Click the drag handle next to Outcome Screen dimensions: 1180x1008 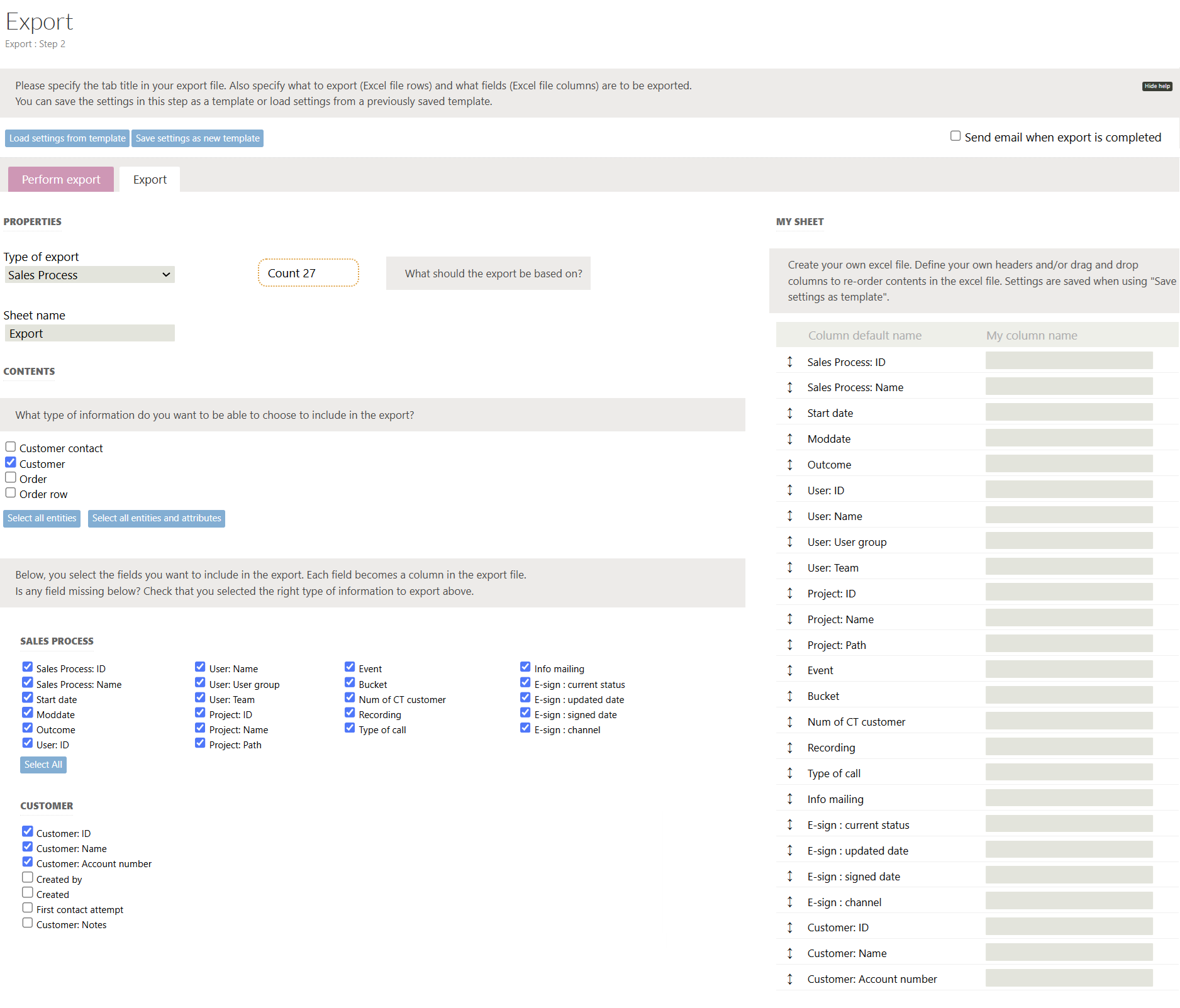790,465
